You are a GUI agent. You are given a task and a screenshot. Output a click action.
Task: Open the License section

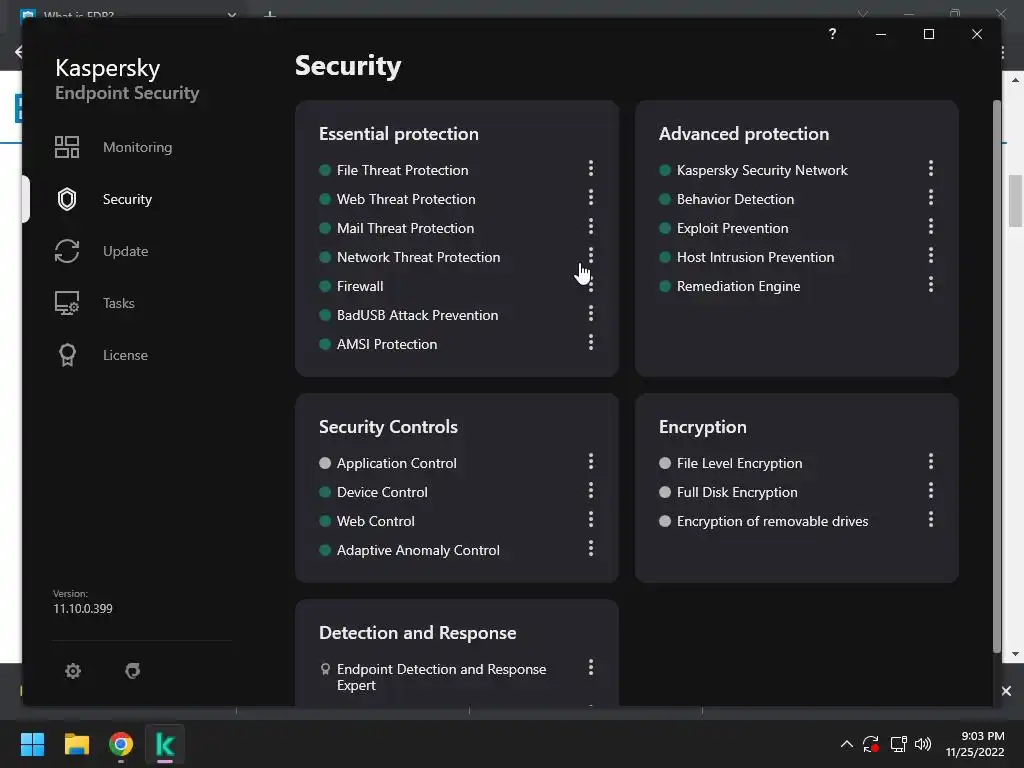pos(125,355)
